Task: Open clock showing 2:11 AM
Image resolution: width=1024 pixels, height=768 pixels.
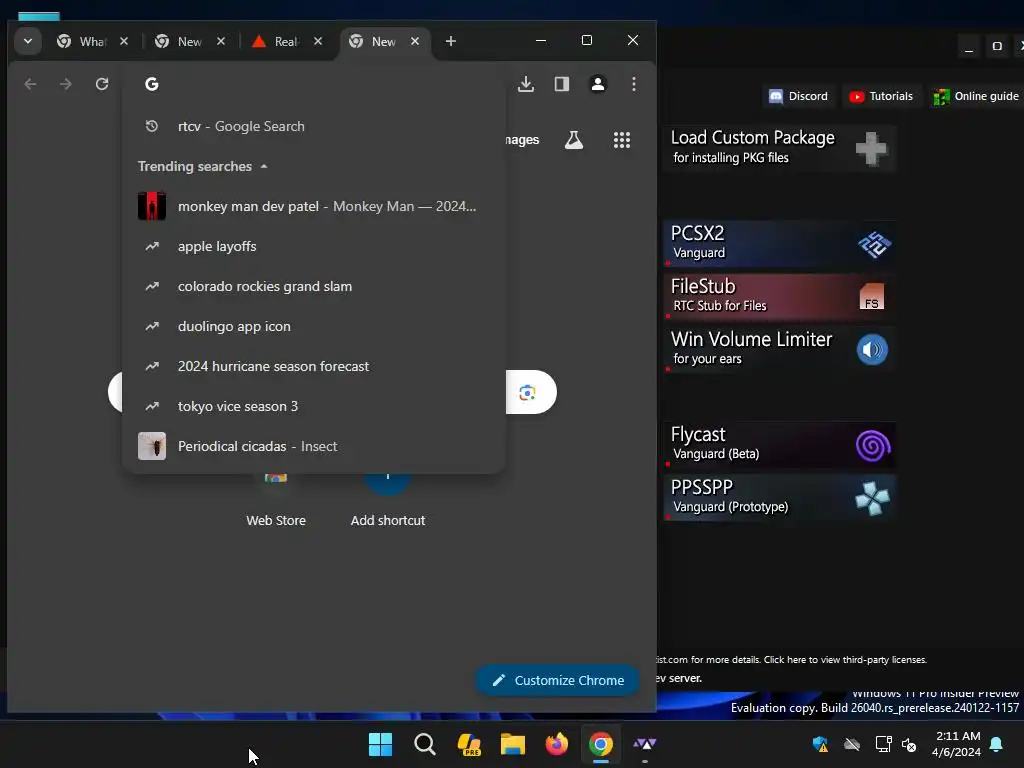Action: point(957,744)
